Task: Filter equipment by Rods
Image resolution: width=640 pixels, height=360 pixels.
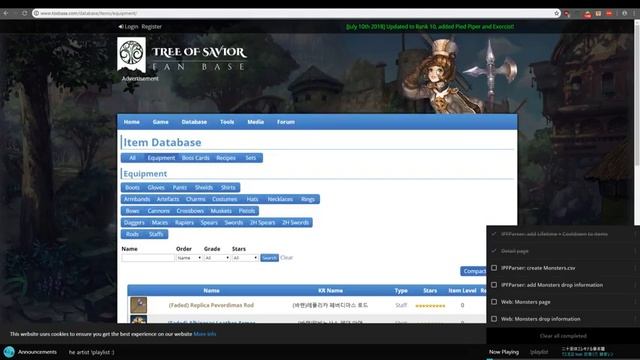Action: 132,234
